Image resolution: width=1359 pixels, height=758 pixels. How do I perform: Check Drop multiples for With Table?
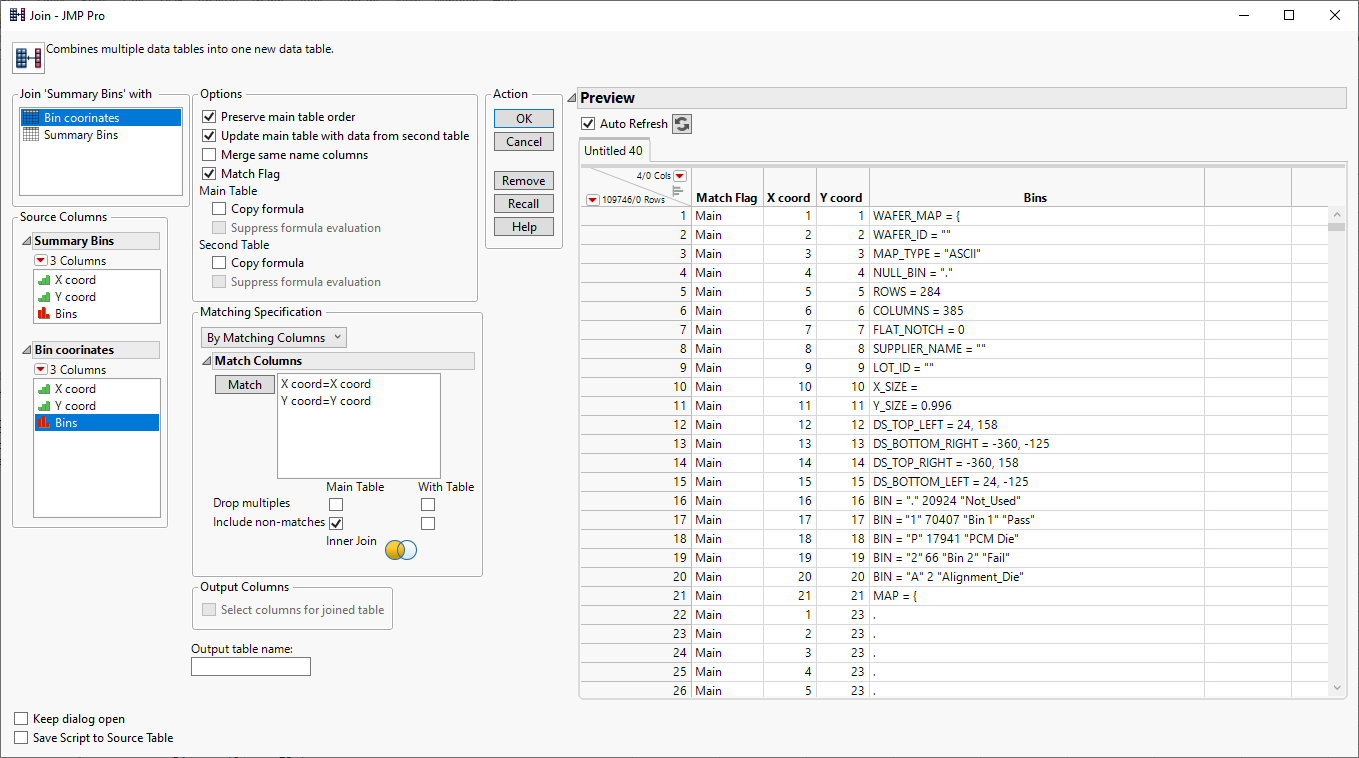pyautogui.click(x=428, y=504)
